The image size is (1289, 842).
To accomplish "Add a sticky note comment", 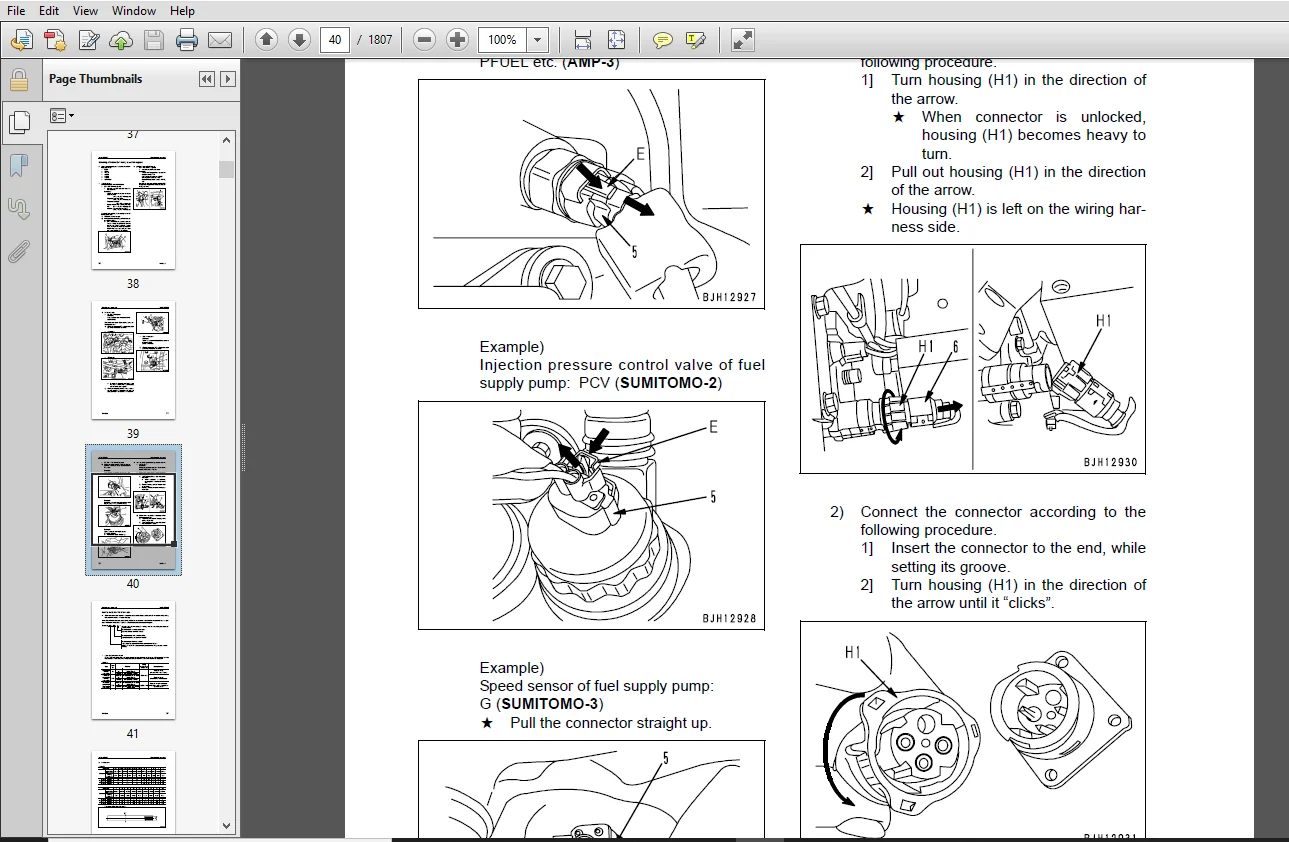I will point(662,40).
